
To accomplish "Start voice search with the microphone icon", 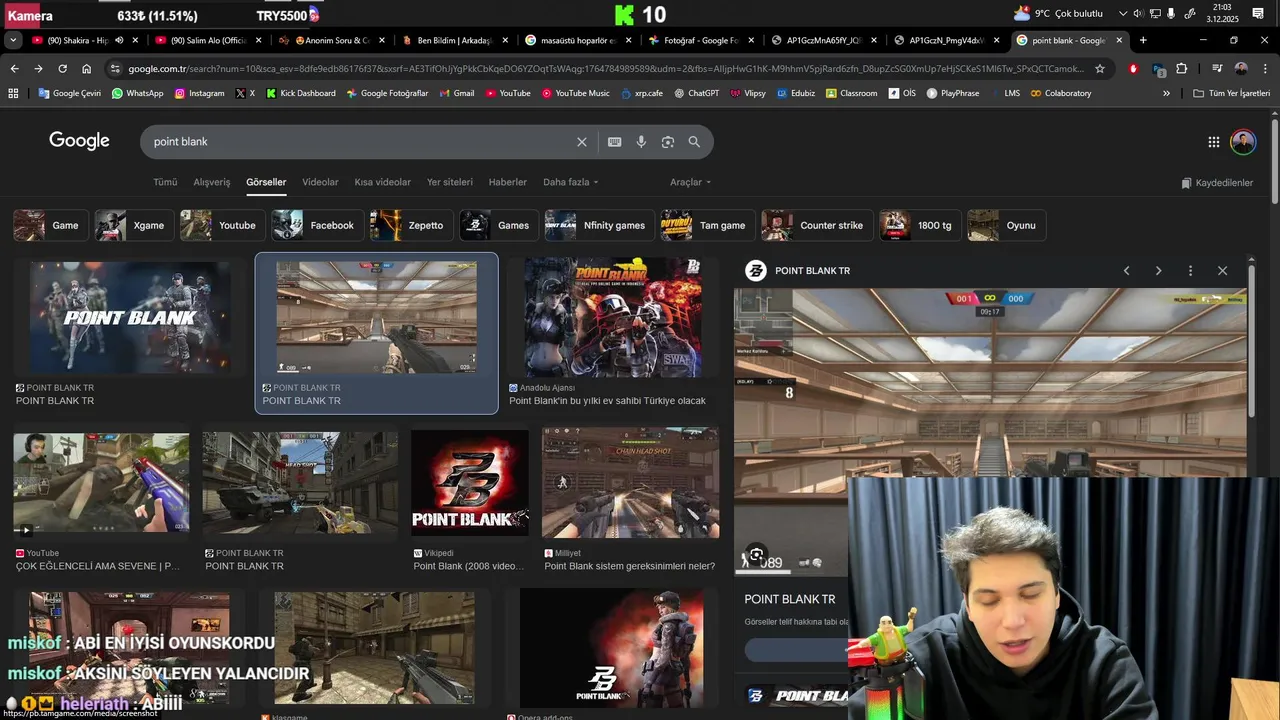I will click(641, 142).
